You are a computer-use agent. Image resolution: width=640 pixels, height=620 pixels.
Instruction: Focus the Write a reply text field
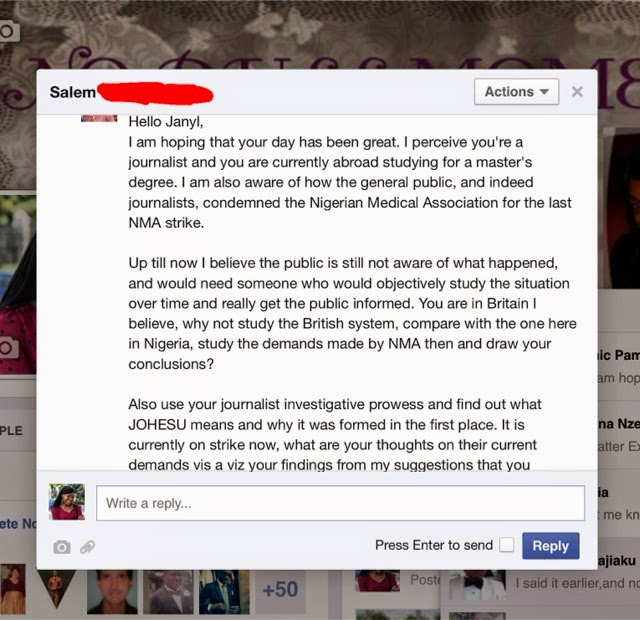pyautogui.click(x=340, y=503)
